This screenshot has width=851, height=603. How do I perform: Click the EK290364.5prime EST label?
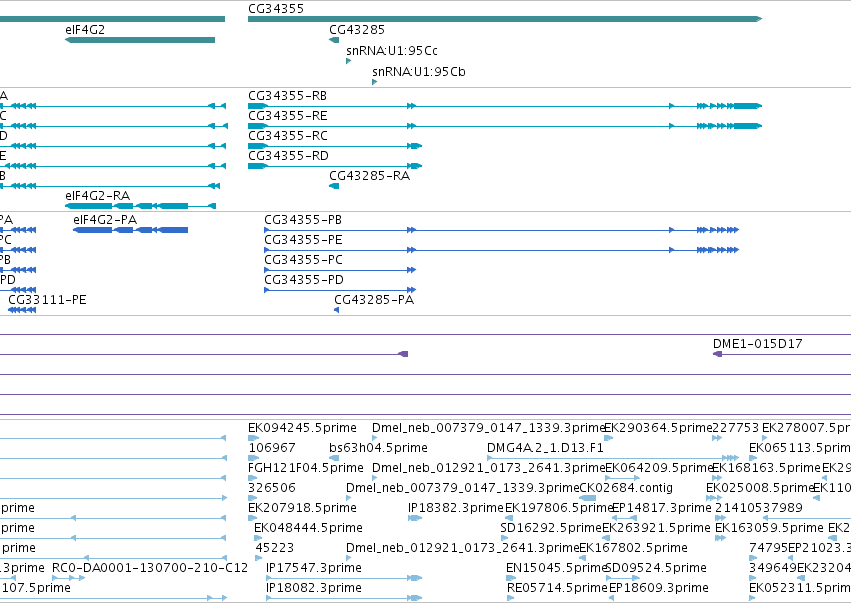click(x=658, y=428)
